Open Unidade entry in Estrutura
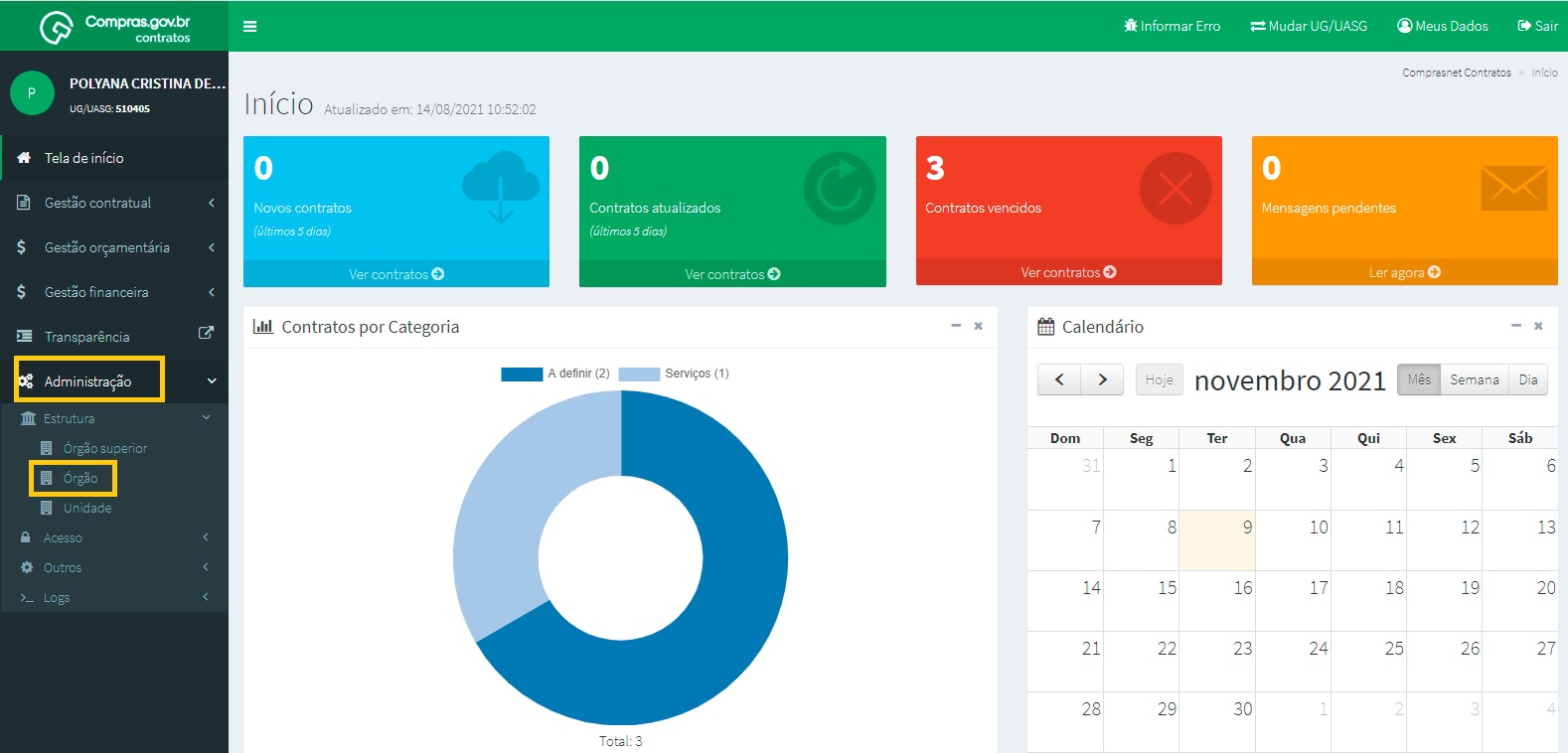Image resolution: width=1568 pixels, height=753 pixels. pos(87,508)
